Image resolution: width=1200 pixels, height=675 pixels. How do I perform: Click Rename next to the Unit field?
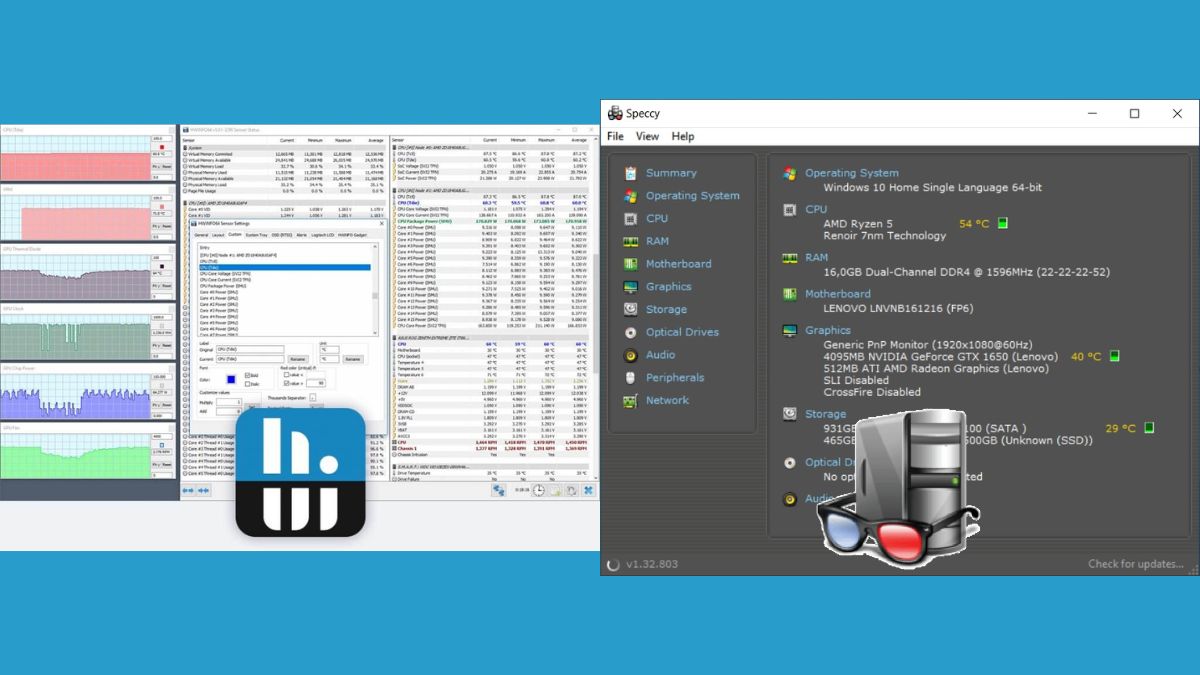[x=353, y=359]
